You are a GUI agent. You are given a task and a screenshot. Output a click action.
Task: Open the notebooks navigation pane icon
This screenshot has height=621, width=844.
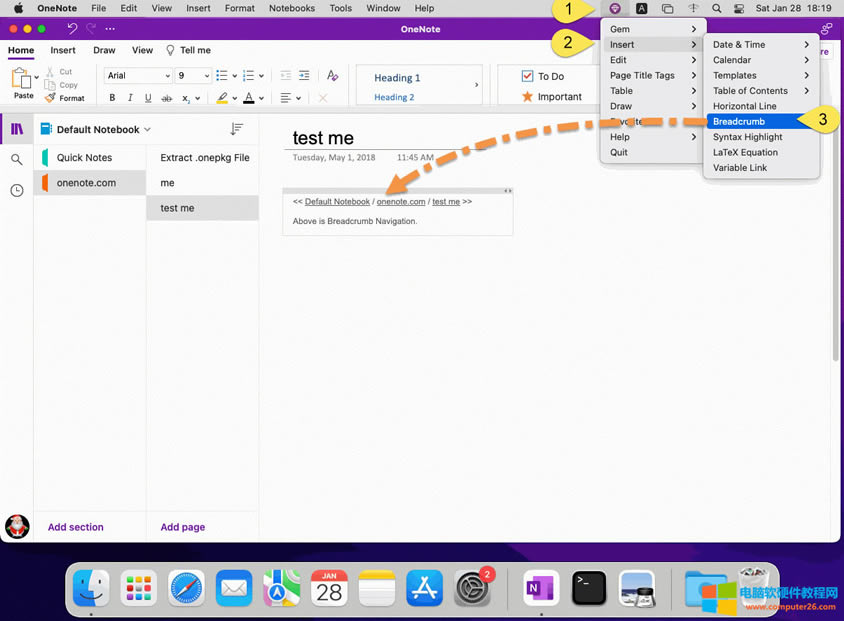click(17, 129)
